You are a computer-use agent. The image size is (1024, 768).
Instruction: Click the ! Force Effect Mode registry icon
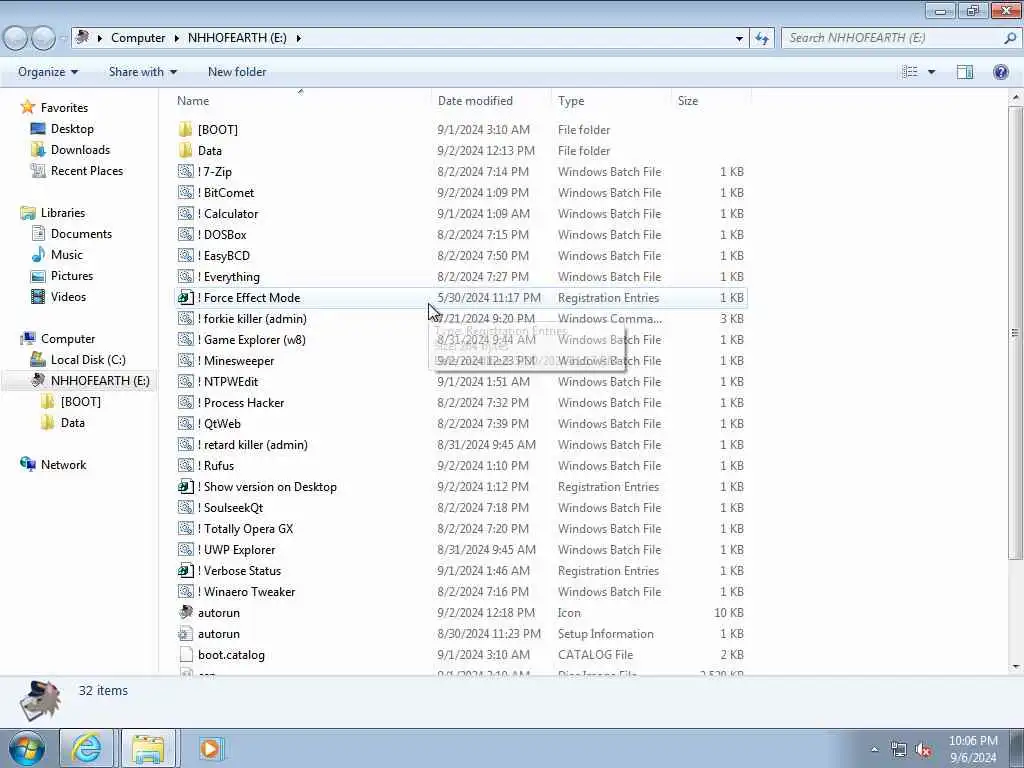tap(185, 298)
